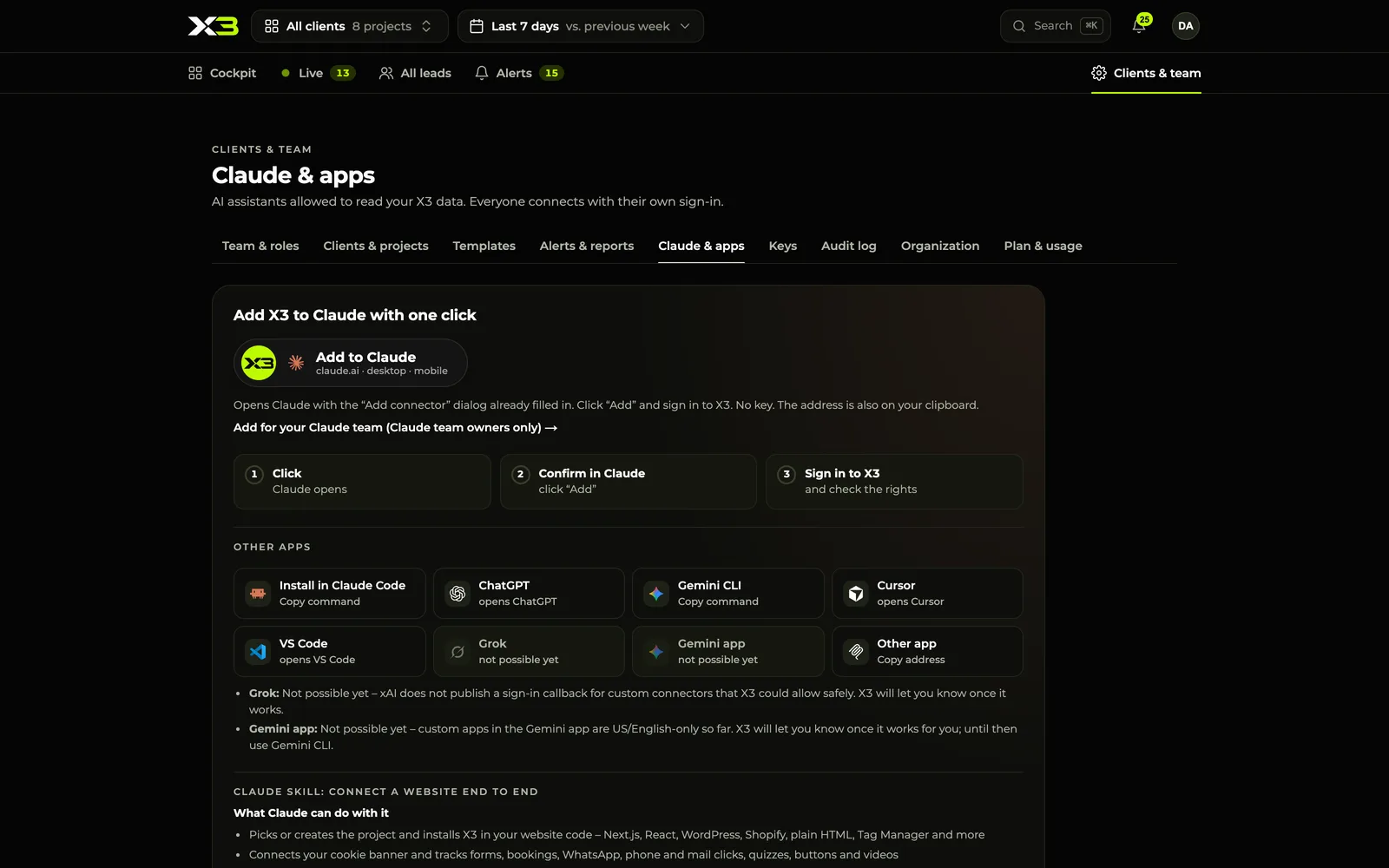Image resolution: width=1389 pixels, height=868 pixels.
Task: Open the notifications bell icon
Action: click(1138, 26)
